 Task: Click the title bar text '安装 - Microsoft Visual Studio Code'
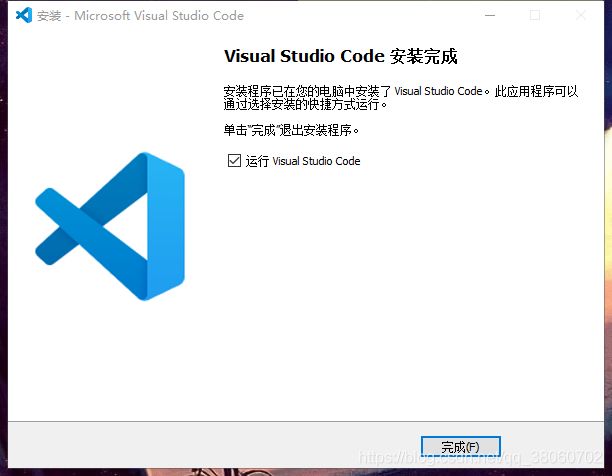pyautogui.click(x=140, y=16)
